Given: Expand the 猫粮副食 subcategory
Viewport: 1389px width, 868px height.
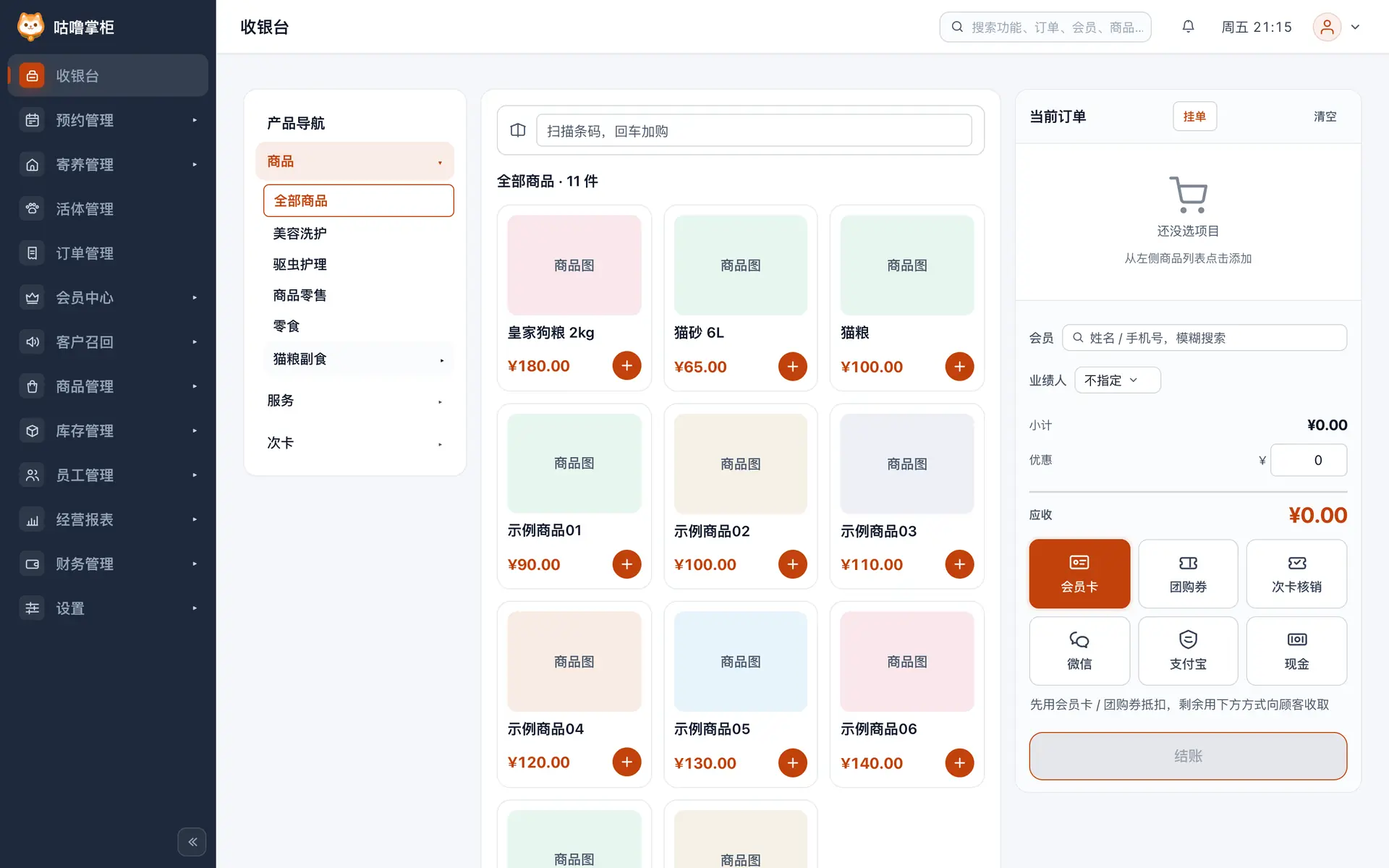Looking at the screenshot, I should [359, 359].
